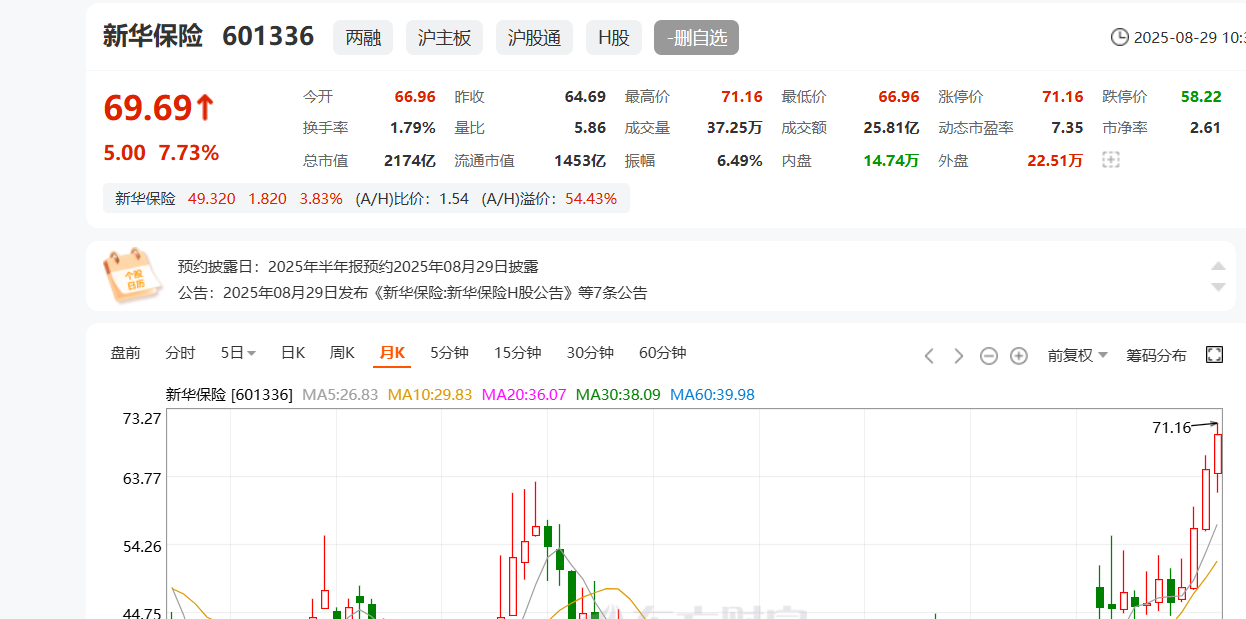The height and width of the screenshot is (619, 1246).
Task: Click the calendar 个股日历 icon
Action: tap(132, 276)
